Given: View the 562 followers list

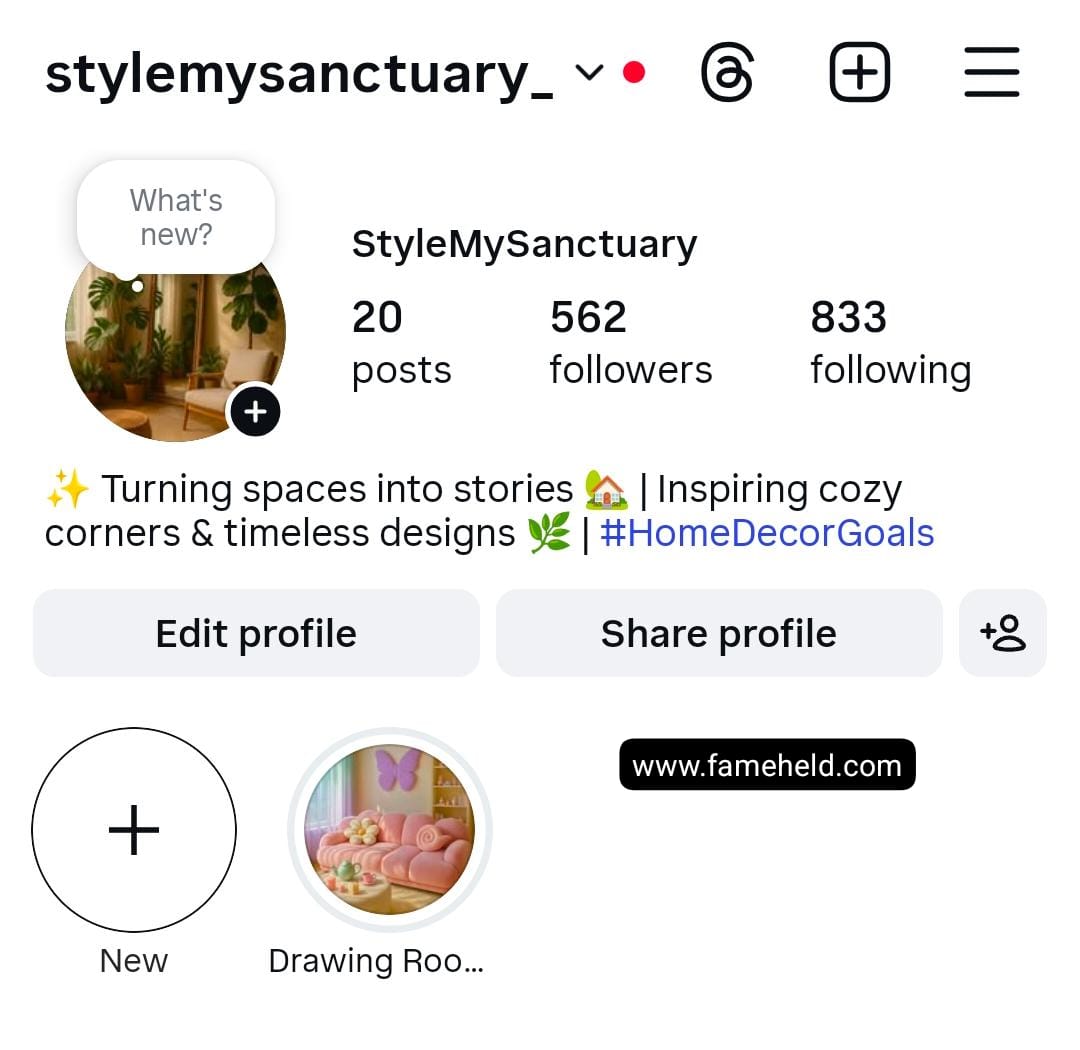Looking at the screenshot, I should pyautogui.click(x=630, y=343).
